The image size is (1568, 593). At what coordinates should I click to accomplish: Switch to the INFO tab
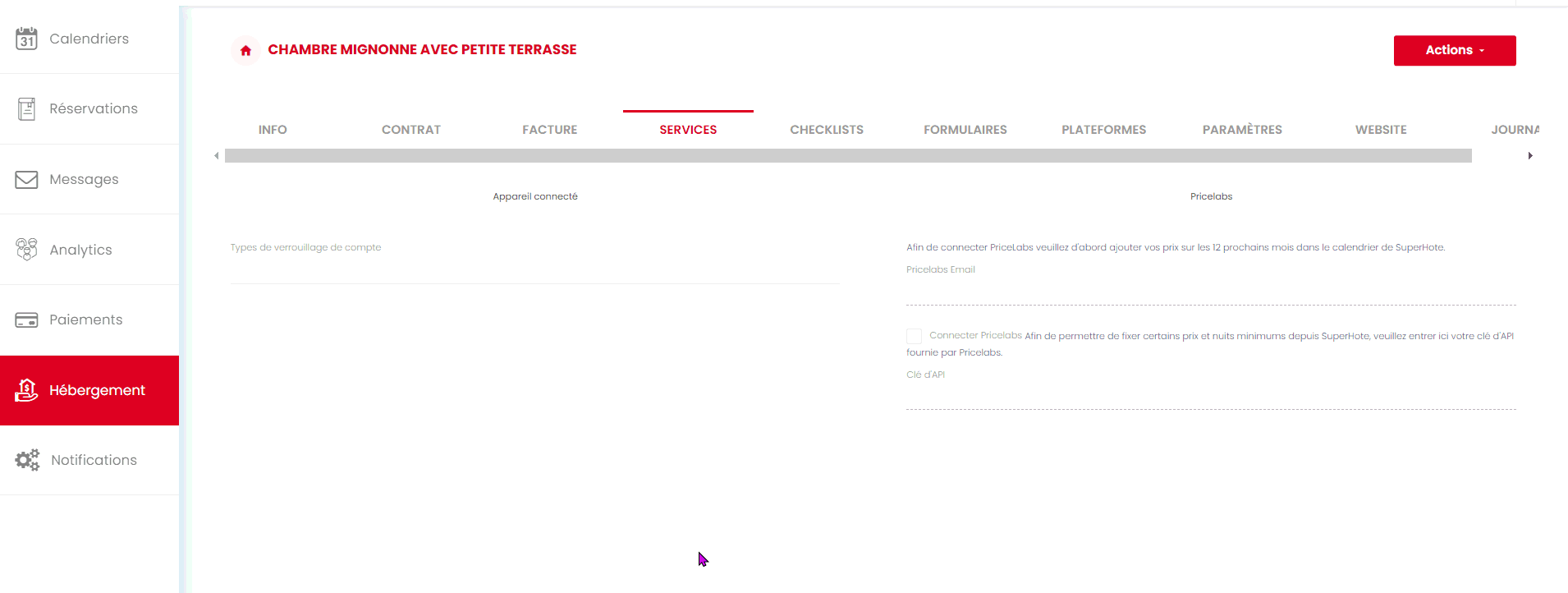(x=273, y=130)
